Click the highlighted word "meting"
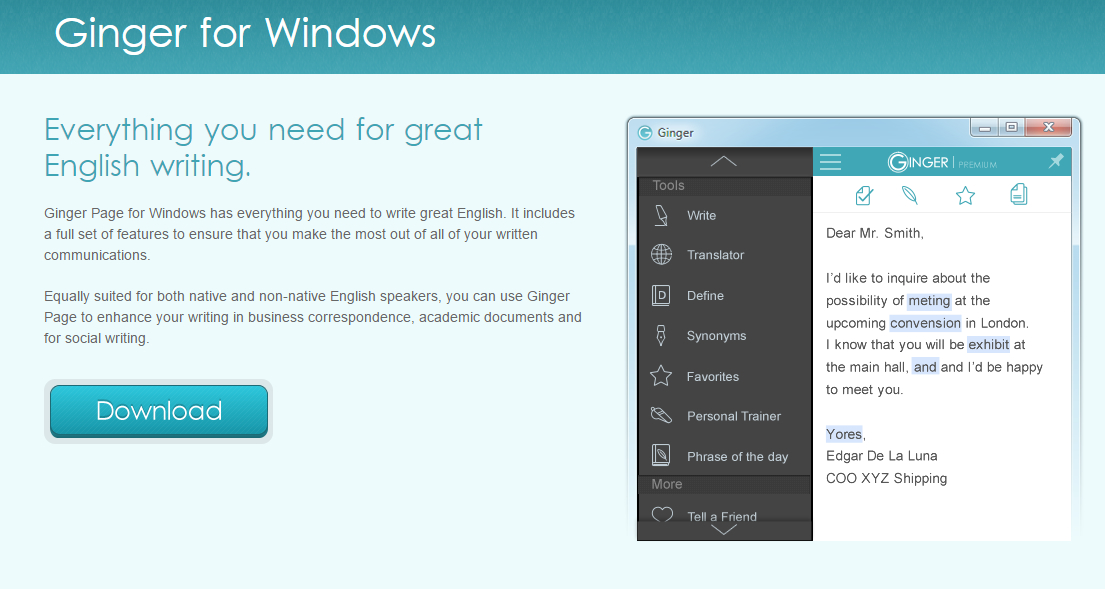Viewport: 1105px width, 589px height. click(929, 301)
